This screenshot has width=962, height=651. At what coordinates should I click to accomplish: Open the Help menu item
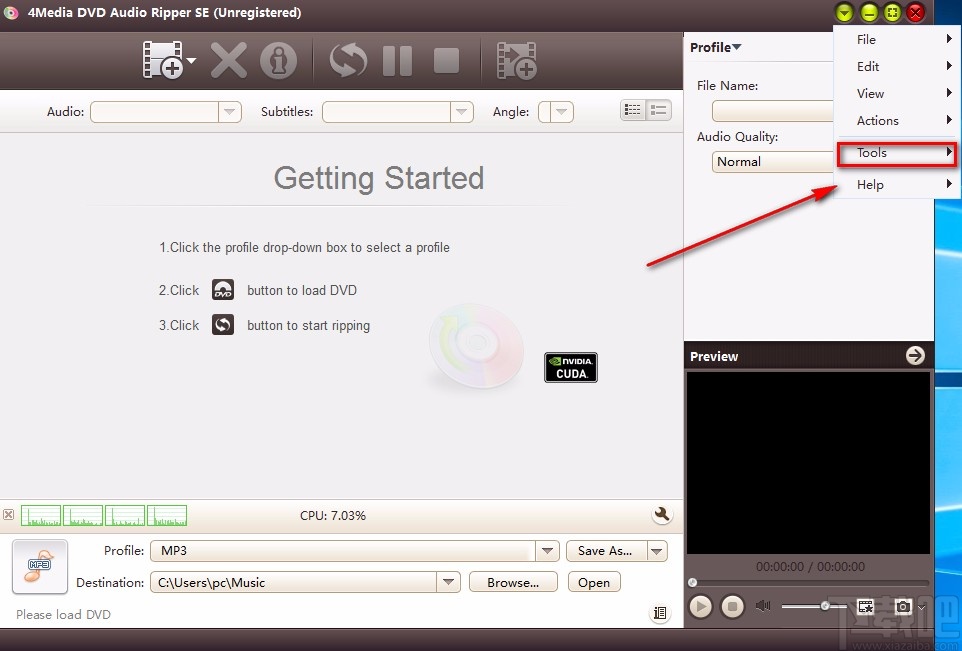[x=870, y=185]
